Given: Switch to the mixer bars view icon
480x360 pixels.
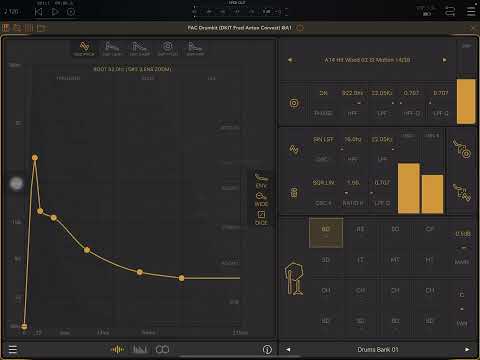Looking at the screenshot, I should [140, 349].
